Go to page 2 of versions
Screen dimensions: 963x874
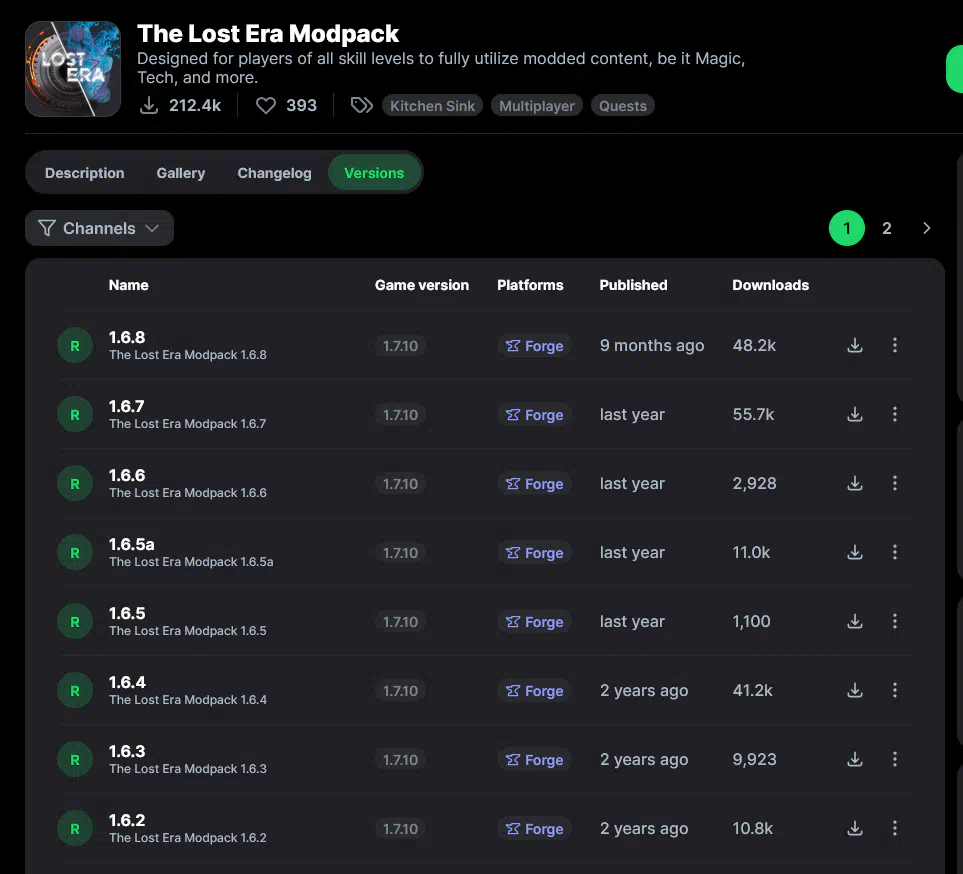click(887, 228)
